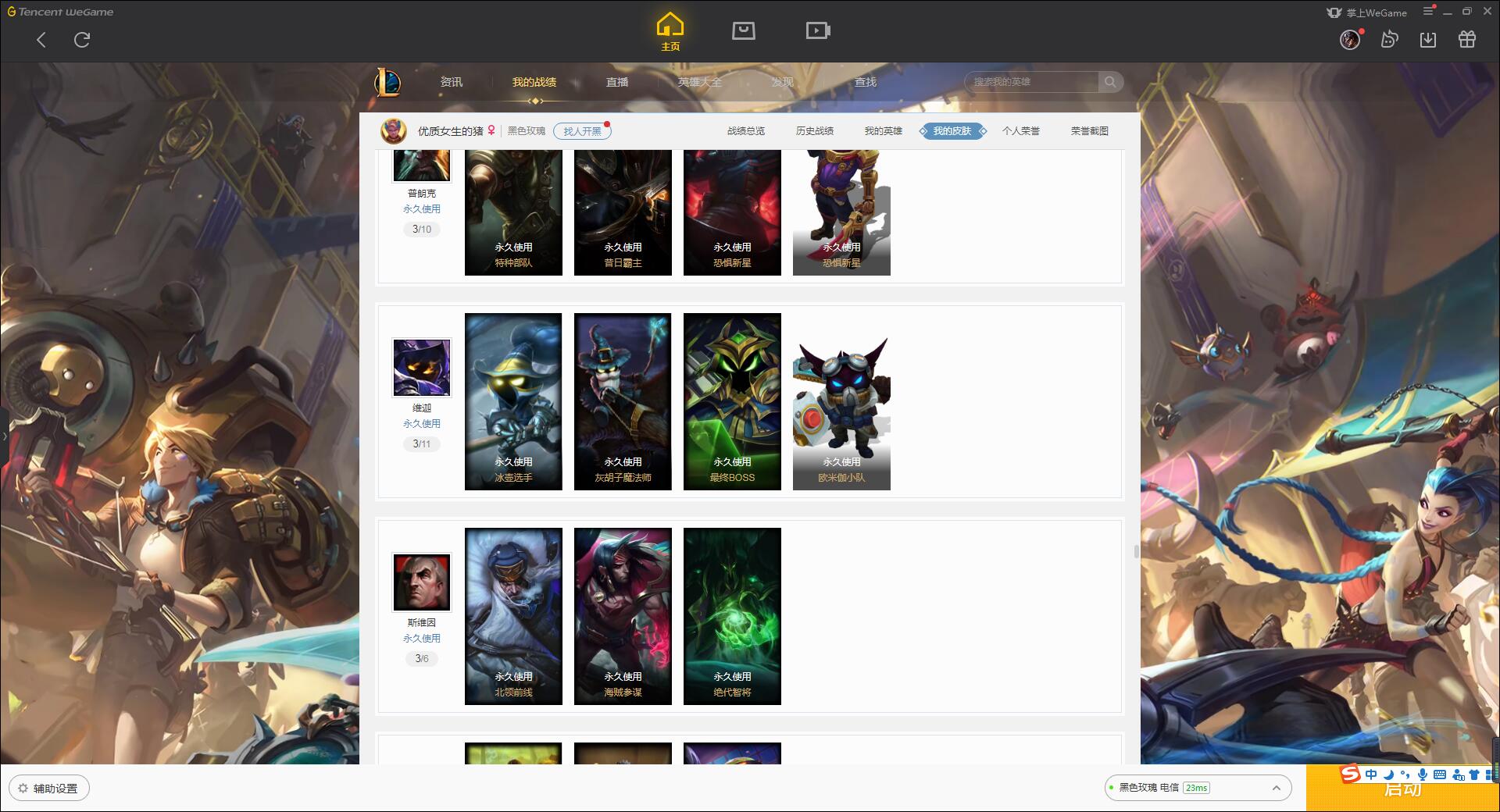Screen dimensions: 1500x812
Task: Open the friends icon beside the avatar
Action: (x=1389, y=40)
